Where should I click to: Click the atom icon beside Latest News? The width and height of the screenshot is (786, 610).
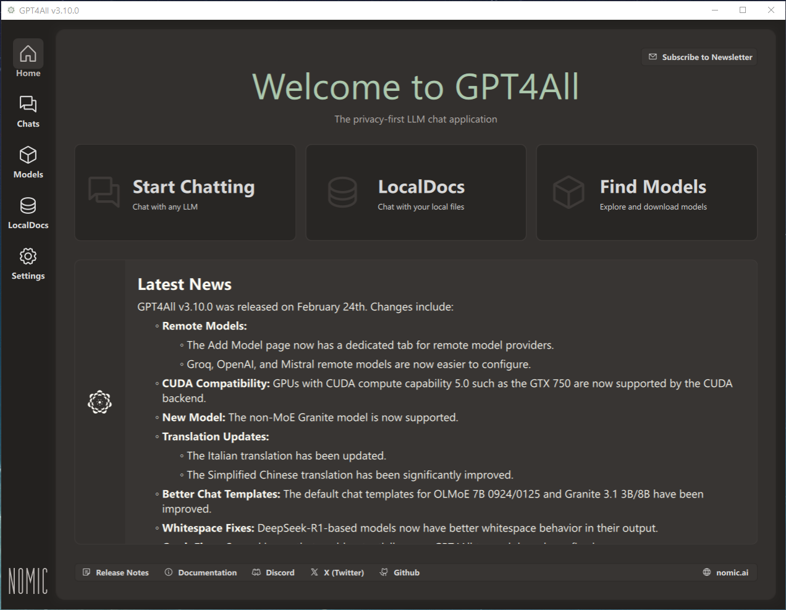[x=99, y=402]
